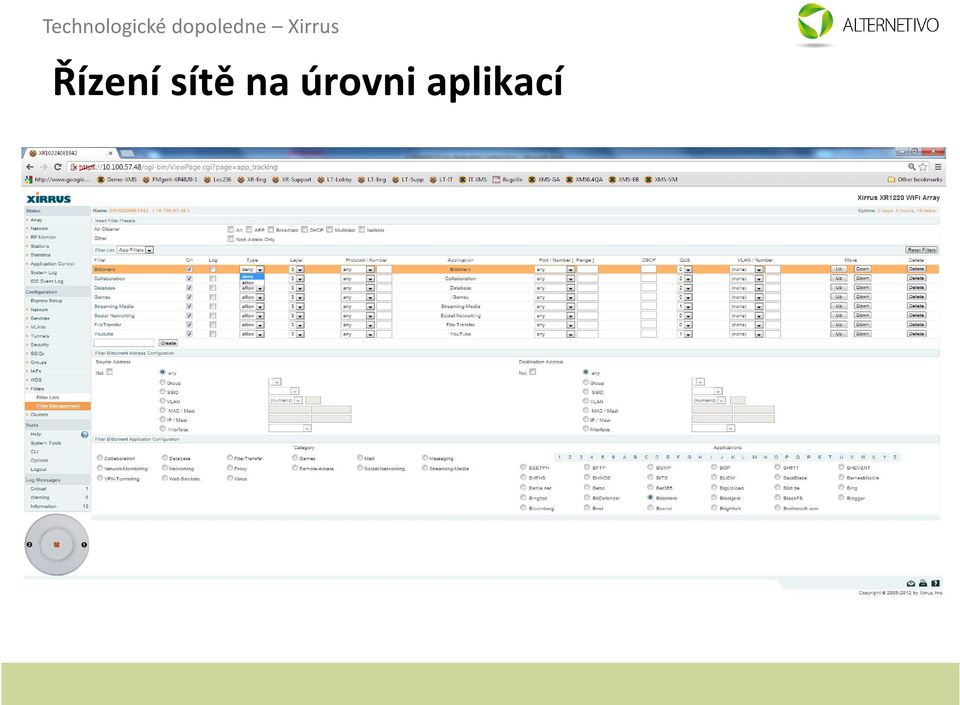
Task: Open the Chrome hamburger menu icon
Action: [x=937, y=167]
